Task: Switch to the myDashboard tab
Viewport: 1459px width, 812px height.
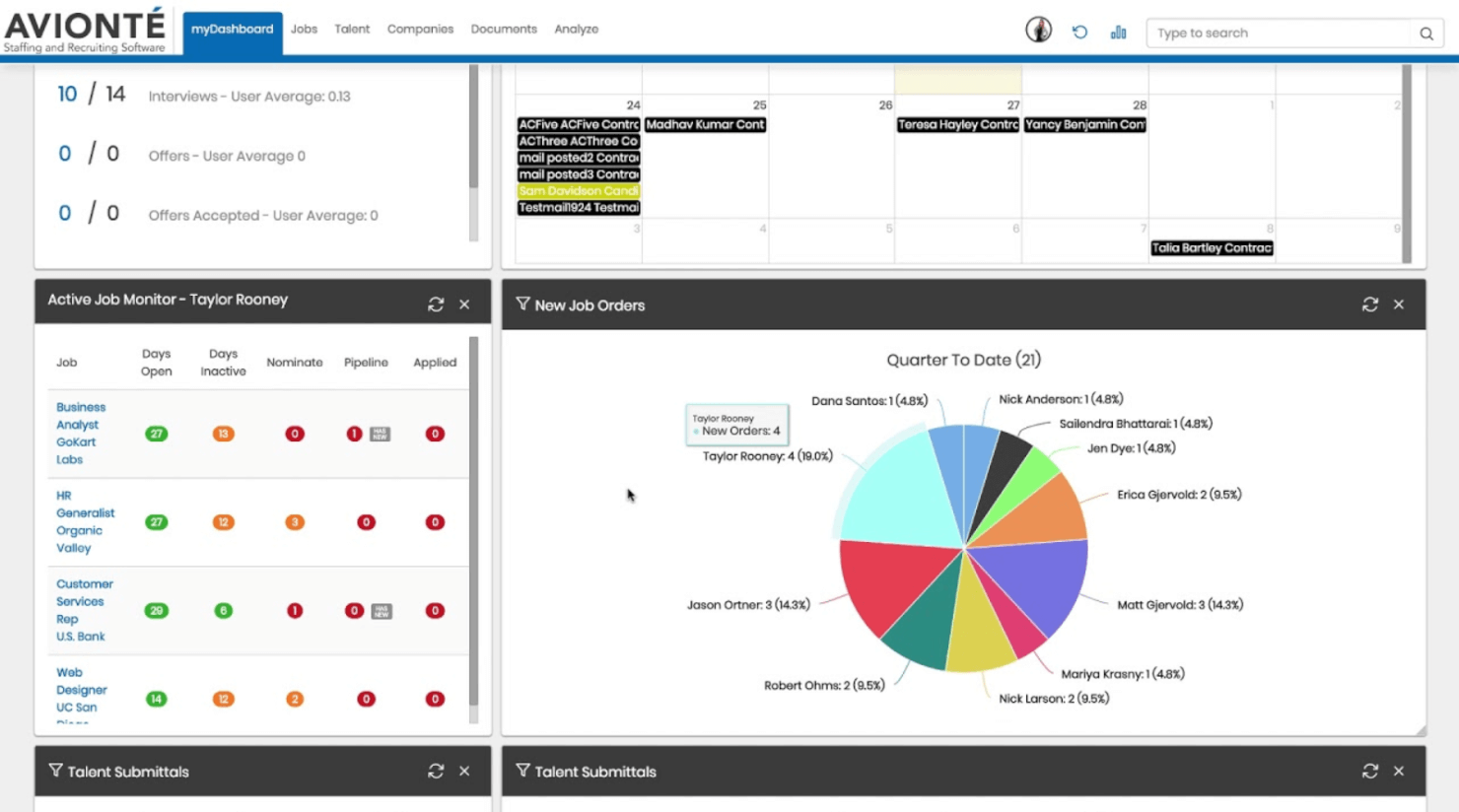Action: 233,30
